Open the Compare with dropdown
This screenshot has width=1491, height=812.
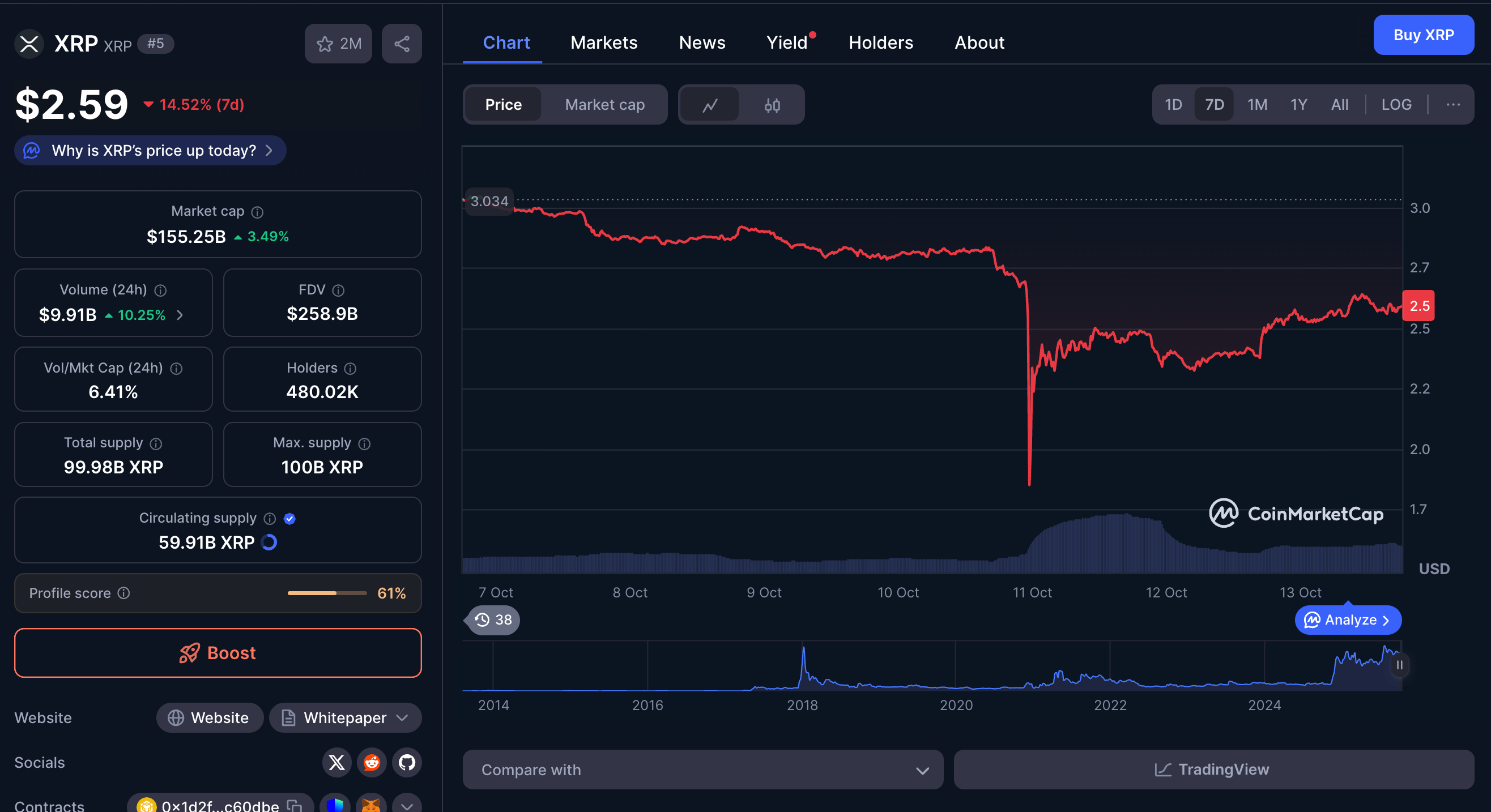702,770
